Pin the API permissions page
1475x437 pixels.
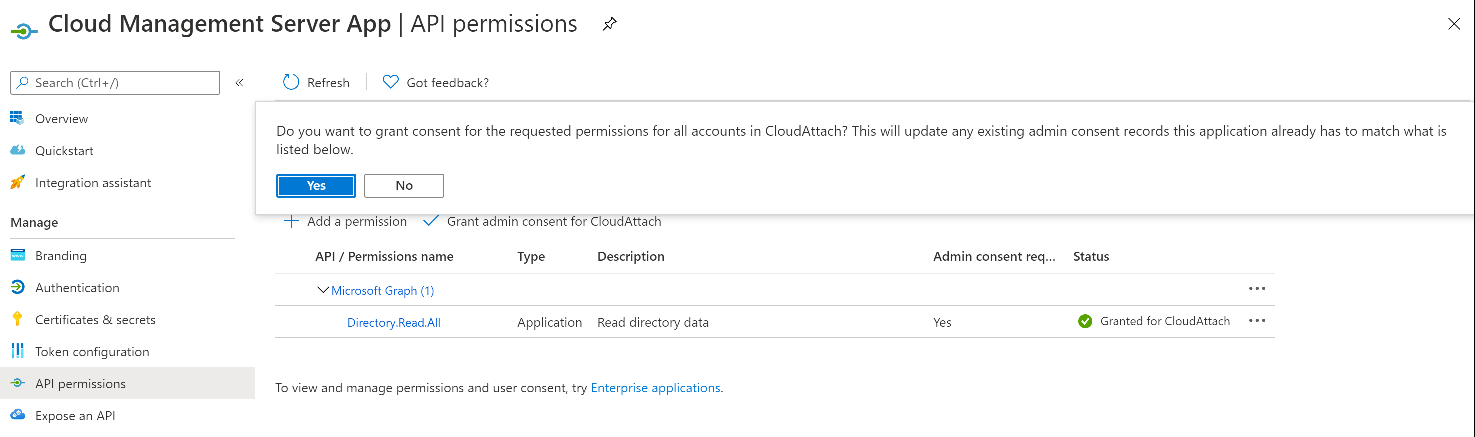pyautogui.click(x=609, y=24)
